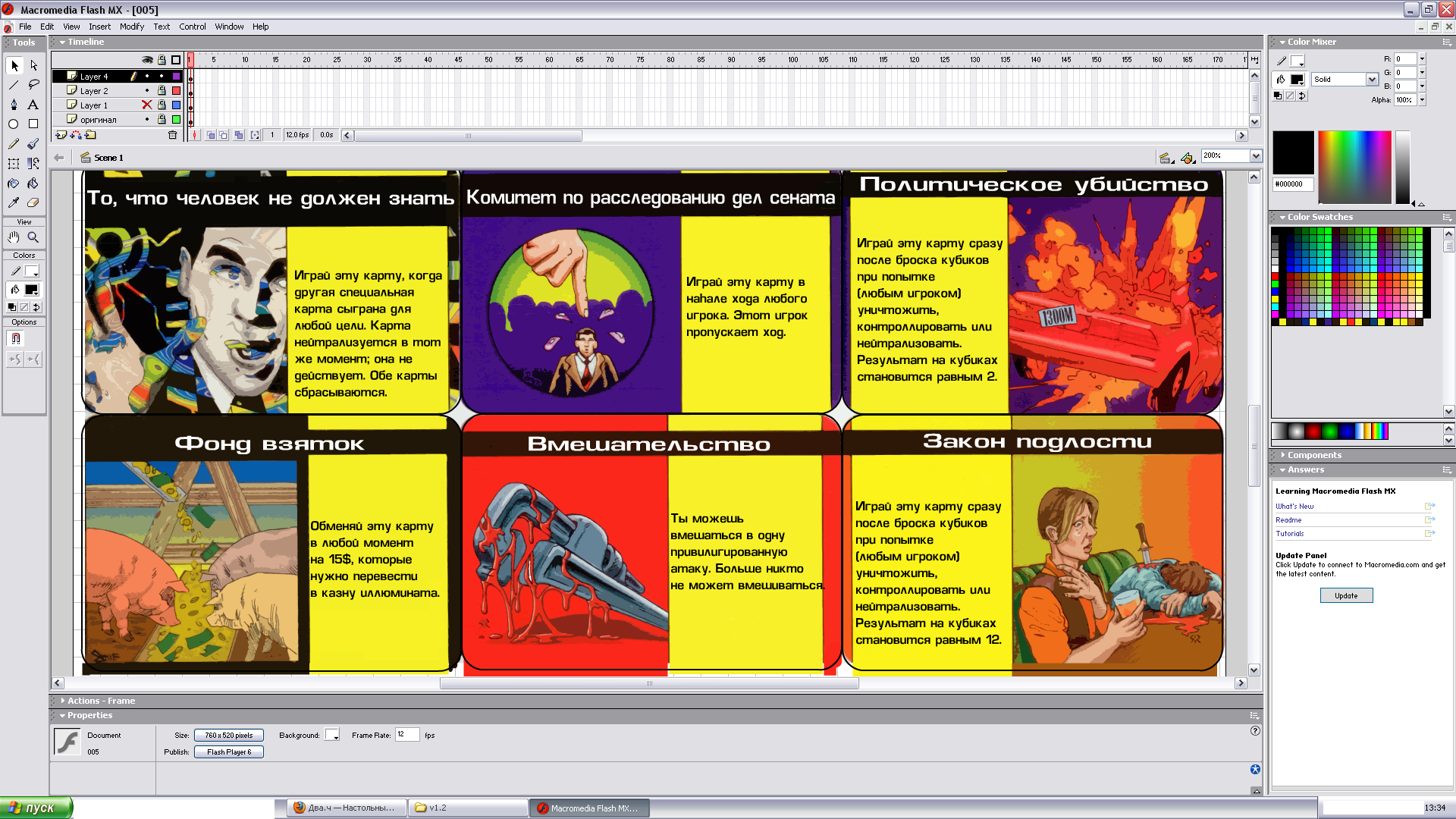The width and height of the screenshot is (1456, 819).
Task: Select the Rectangle tool
Action: pyautogui.click(x=33, y=124)
